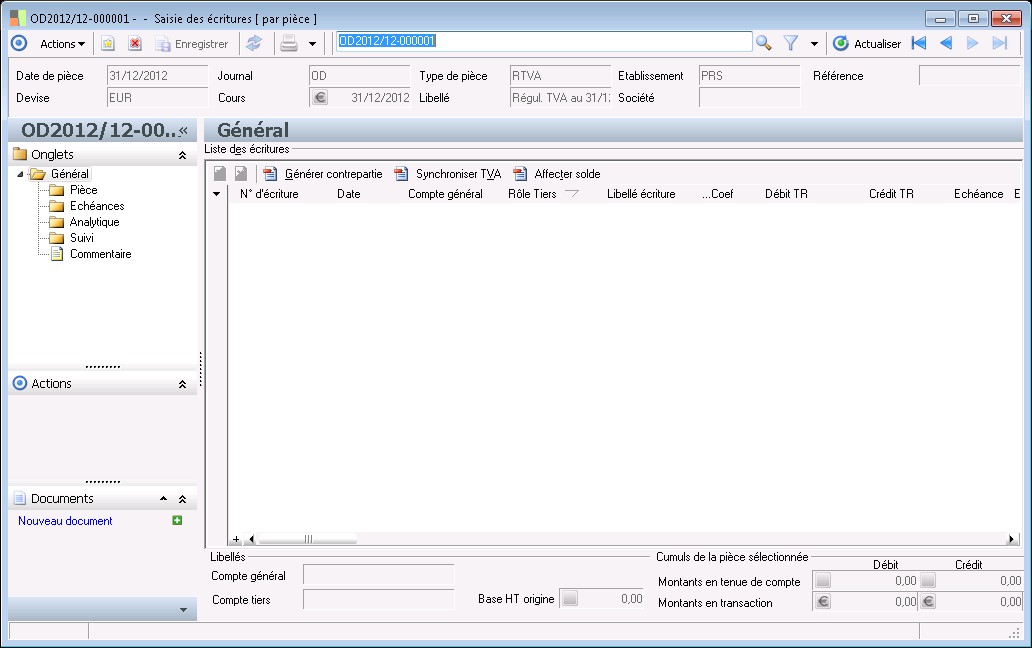1032x648 pixels.
Task: Open the Analytique tree item
Action: pos(95,222)
